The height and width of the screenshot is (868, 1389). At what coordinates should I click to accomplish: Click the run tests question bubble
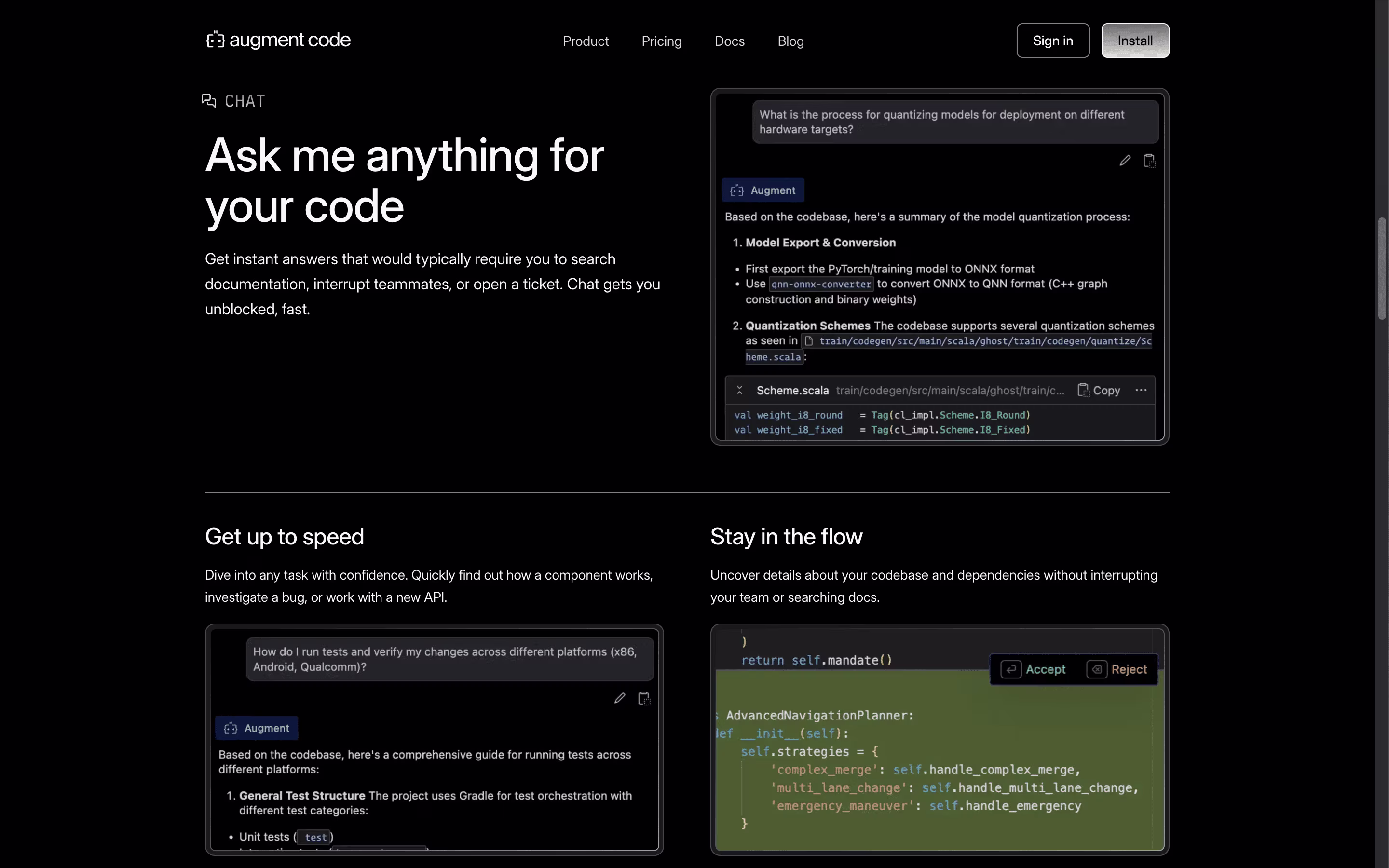pyautogui.click(x=450, y=659)
